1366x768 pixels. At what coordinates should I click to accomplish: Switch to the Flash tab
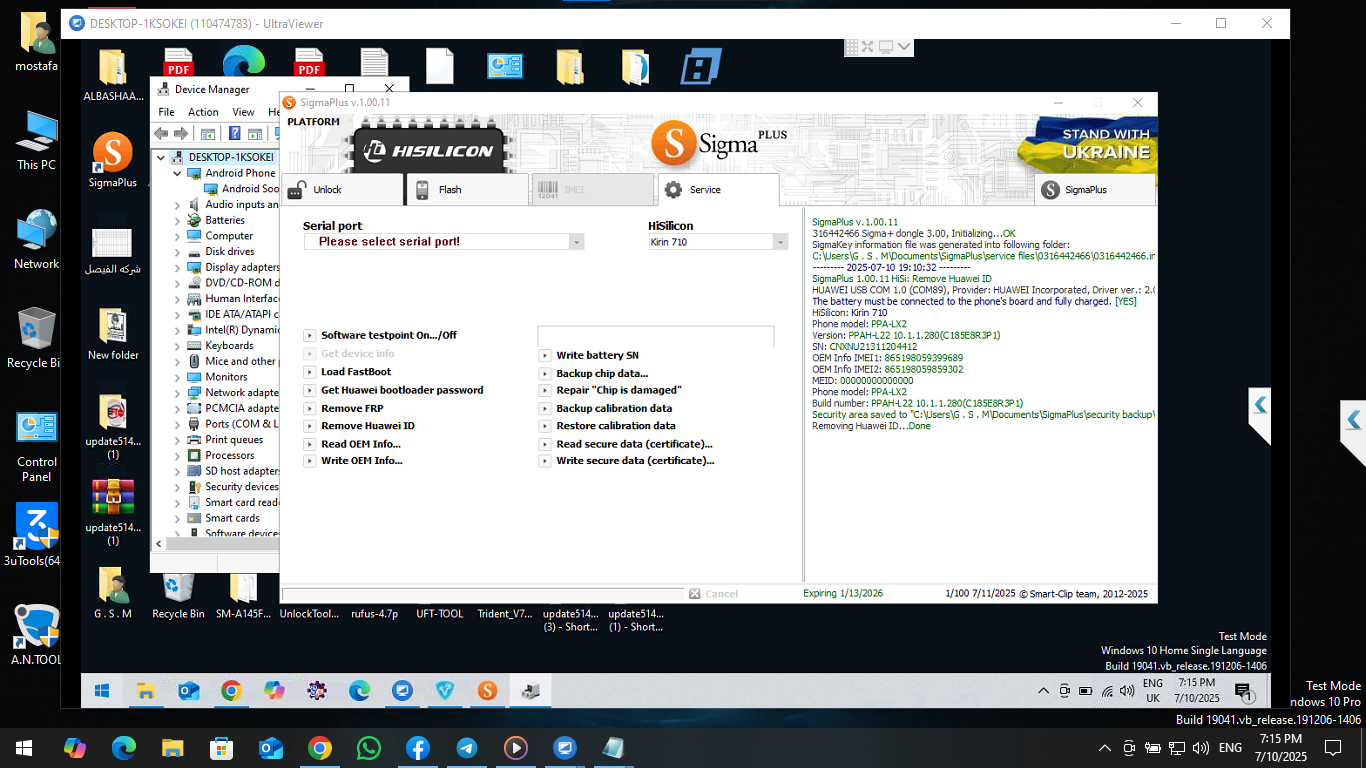point(467,189)
